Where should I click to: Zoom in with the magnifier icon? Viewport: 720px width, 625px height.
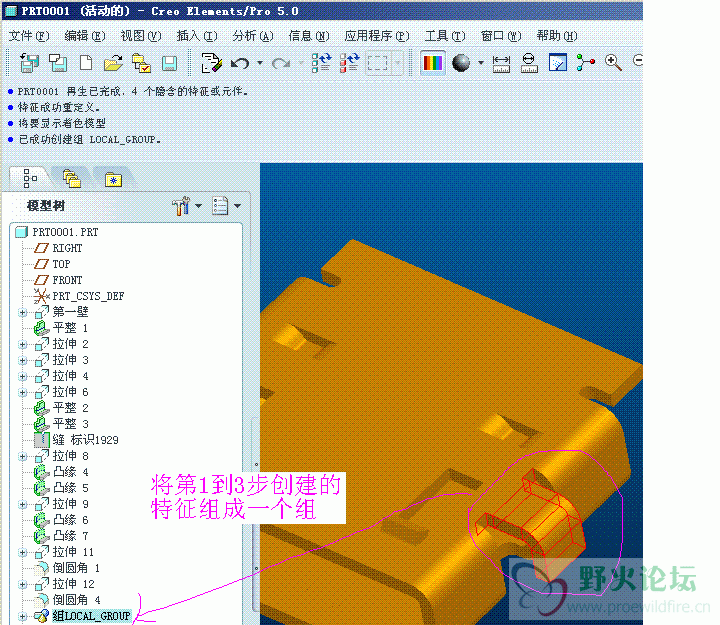pyautogui.click(x=613, y=62)
